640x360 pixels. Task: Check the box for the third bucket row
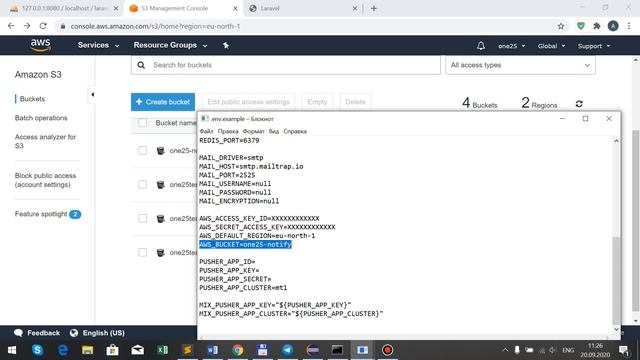[x=142, y=218]
